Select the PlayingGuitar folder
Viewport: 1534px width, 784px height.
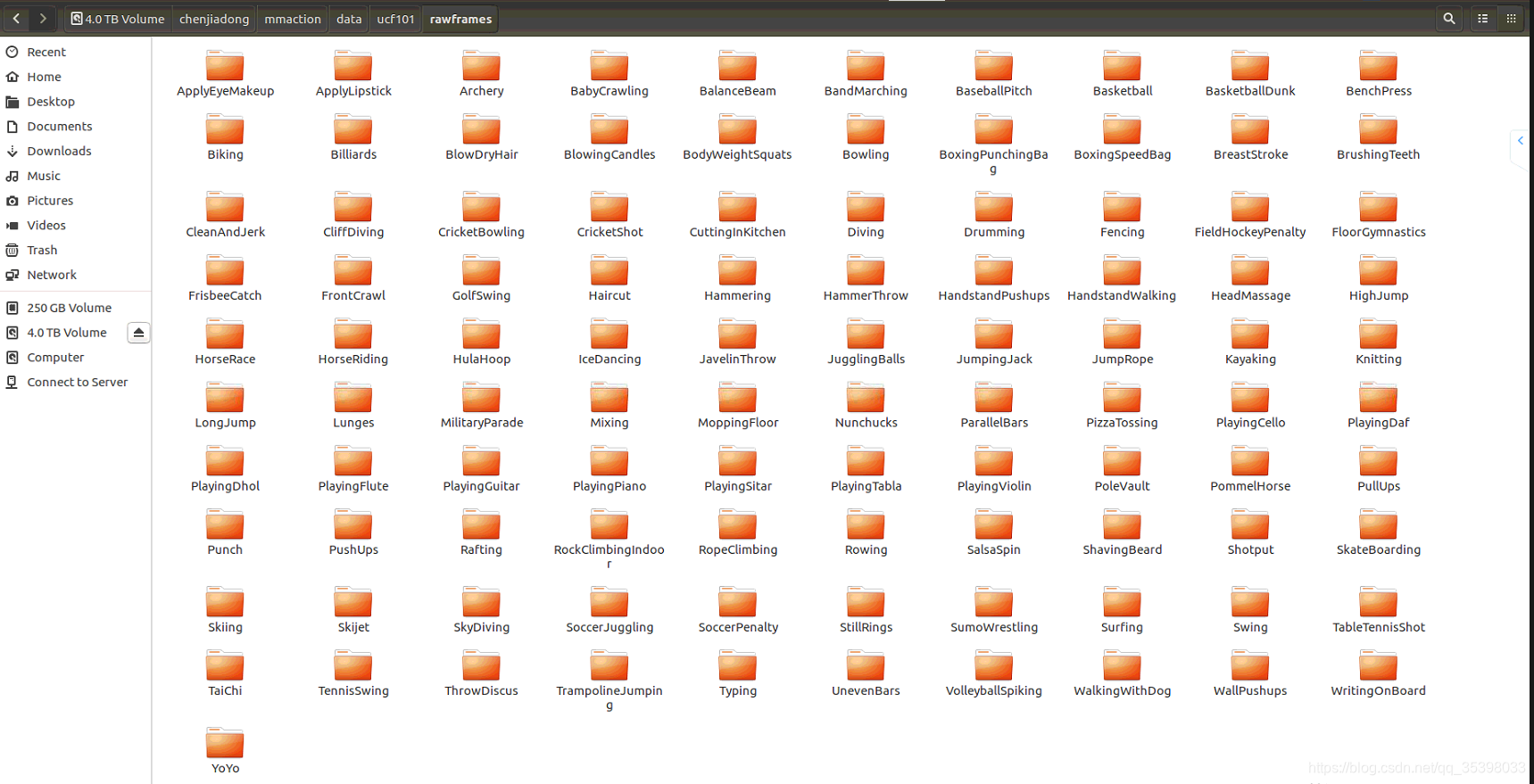pyautogui.click(x=481, y=468)
